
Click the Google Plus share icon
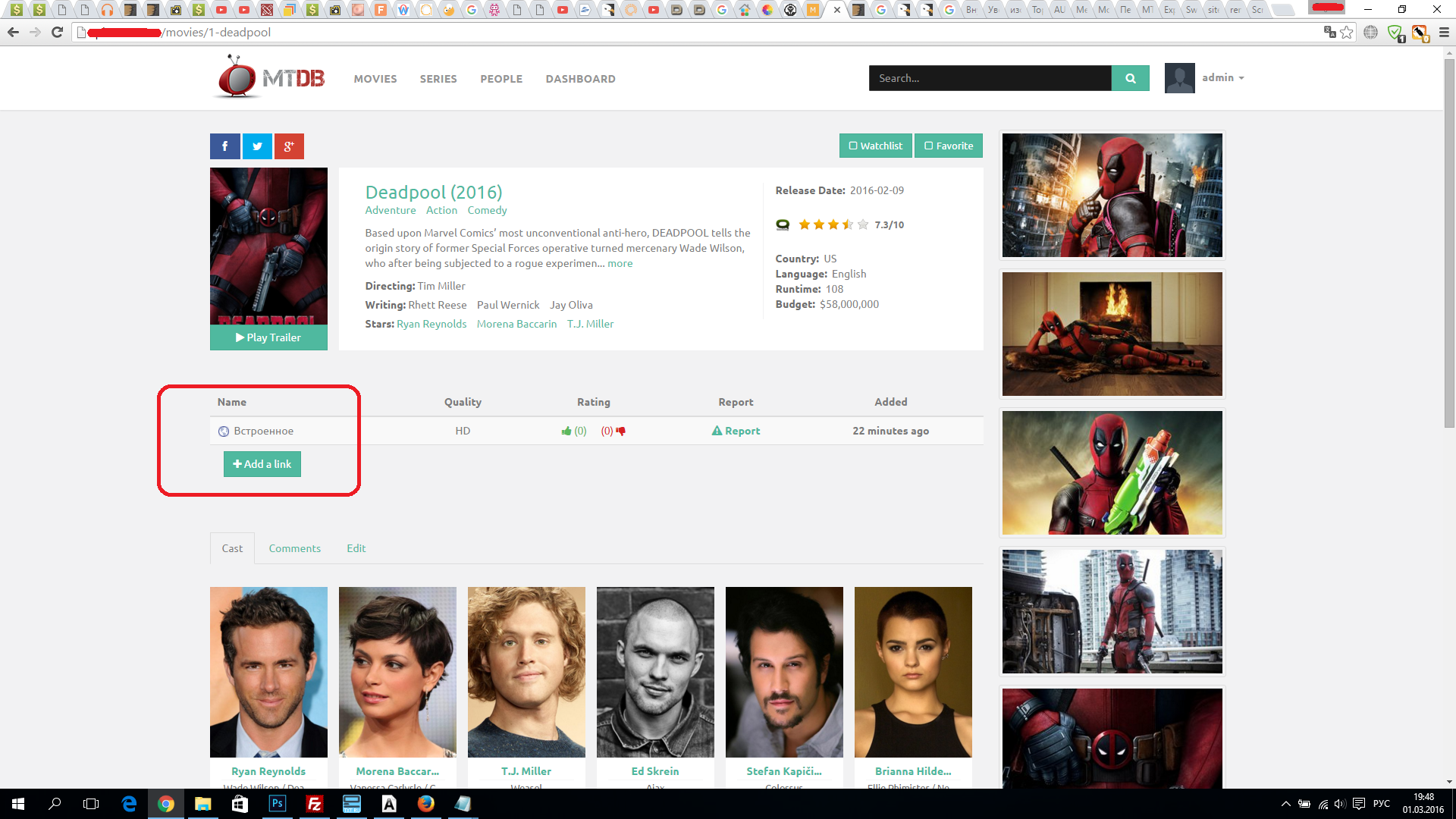[289, 146]
